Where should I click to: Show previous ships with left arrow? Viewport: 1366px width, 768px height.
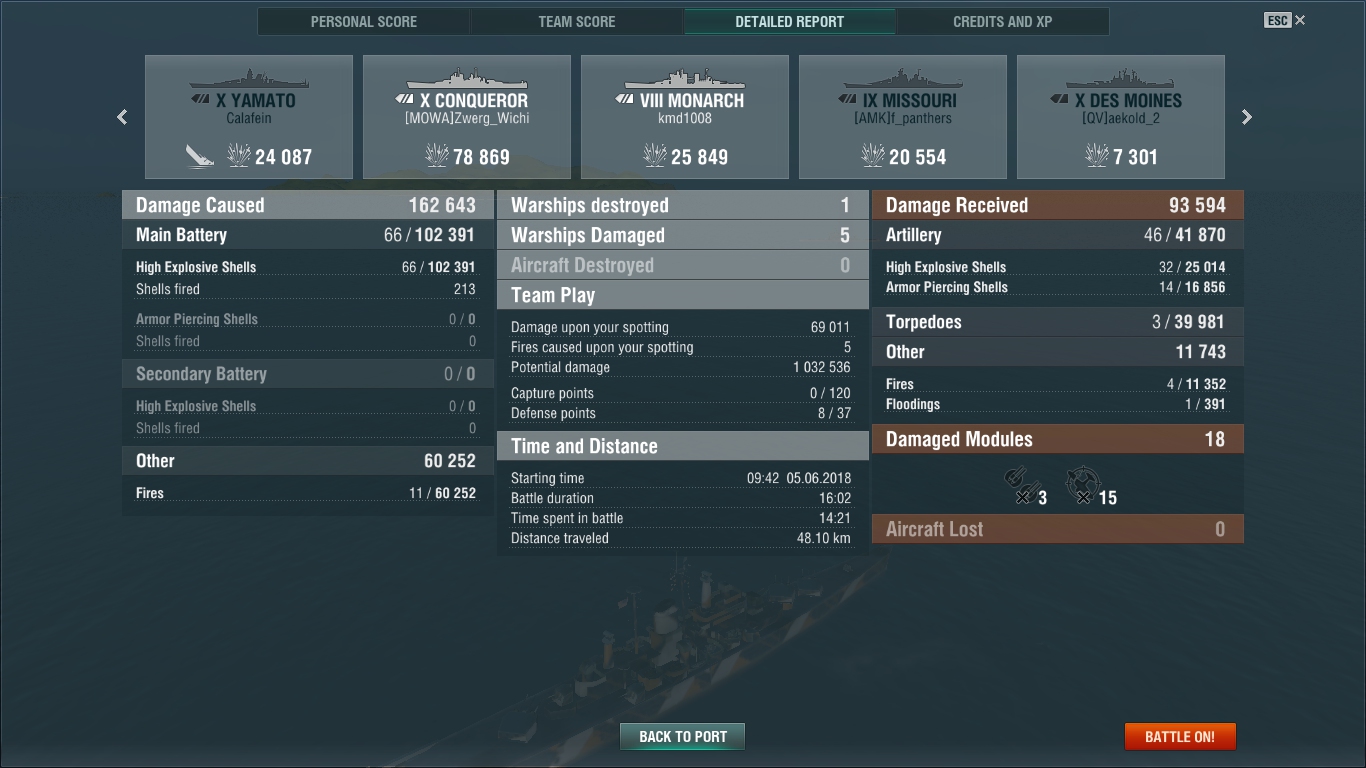click(122, 117)
